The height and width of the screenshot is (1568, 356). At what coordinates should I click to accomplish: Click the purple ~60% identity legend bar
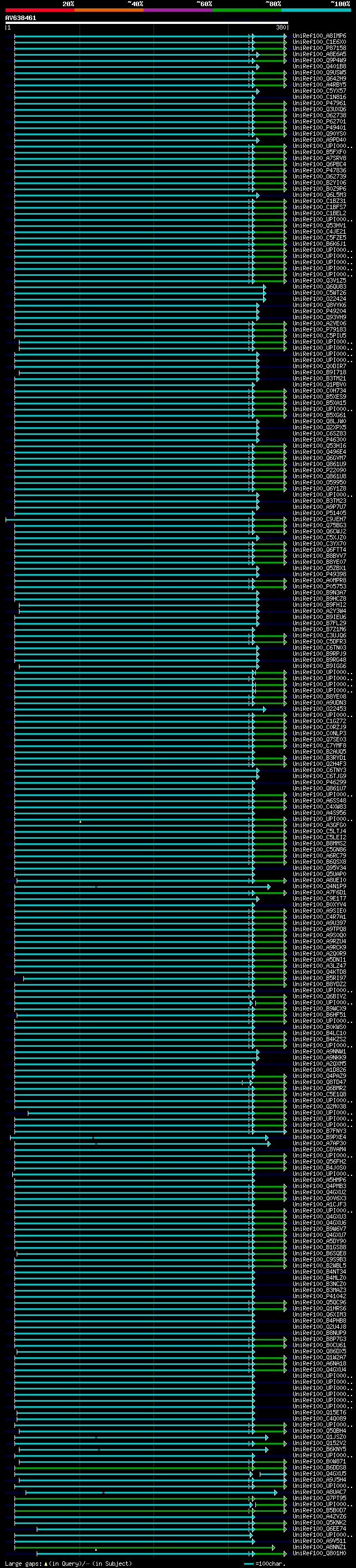(179, 11)
